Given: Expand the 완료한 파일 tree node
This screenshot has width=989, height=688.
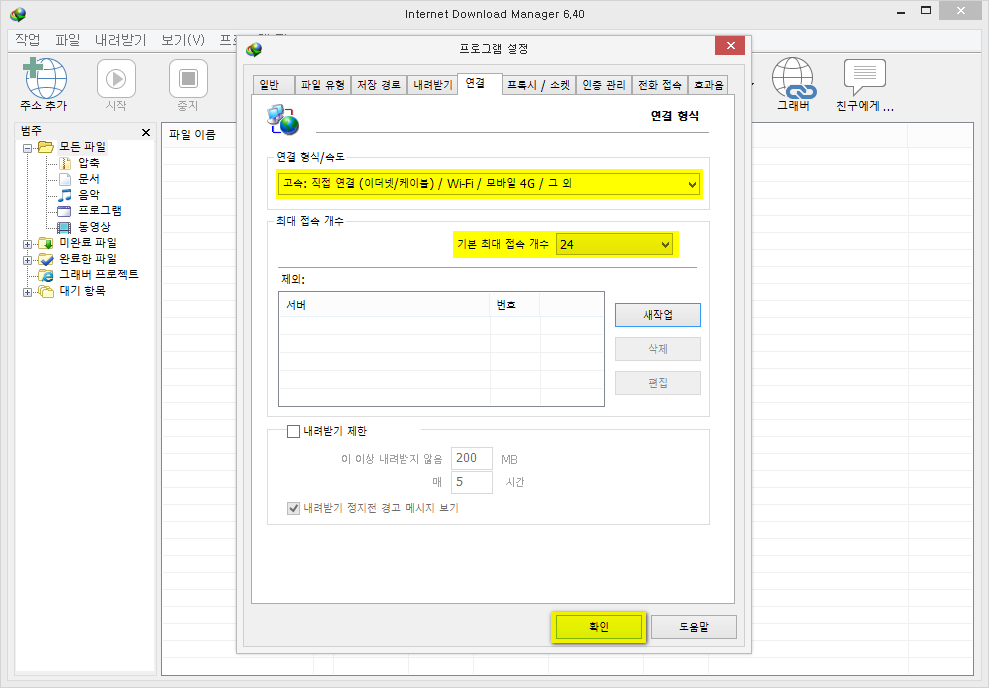Looking at the screenshot, I should tap(27, 260).
